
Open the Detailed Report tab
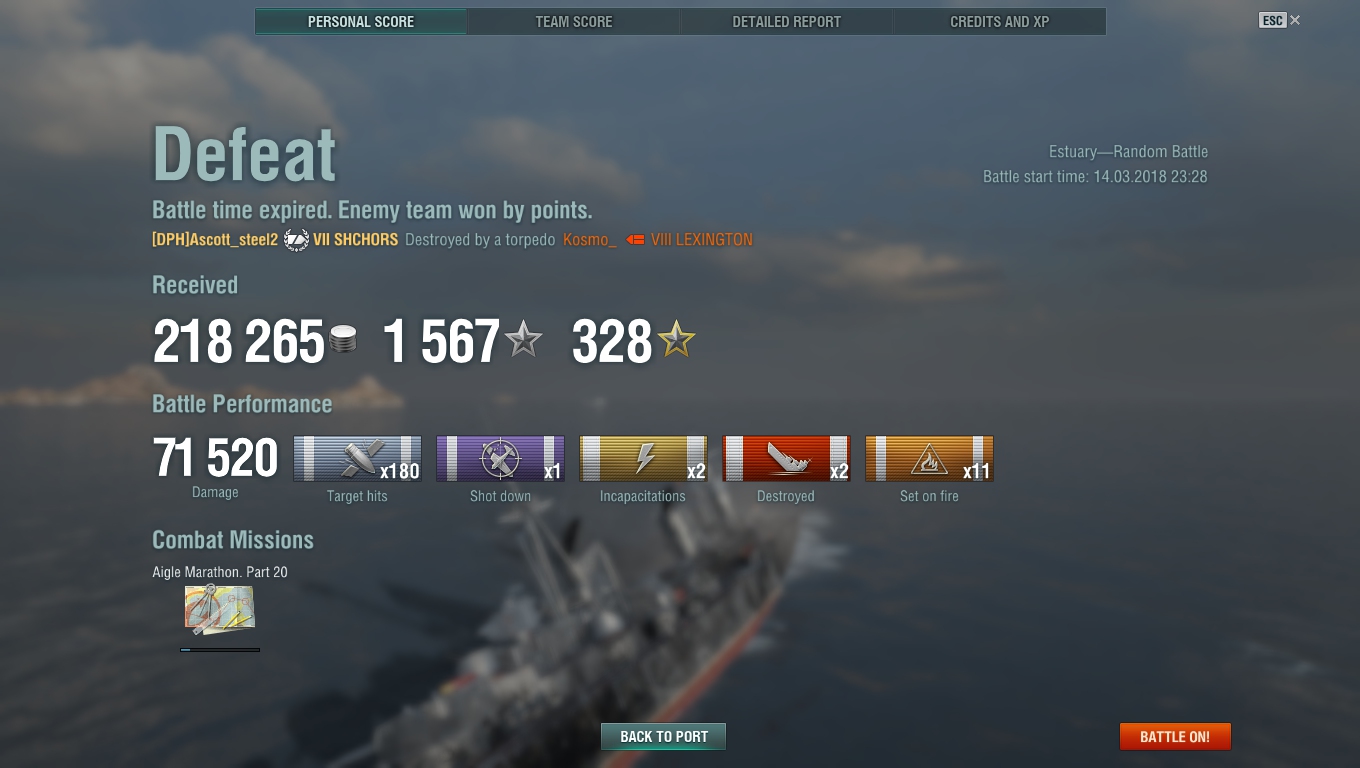[787, 21]
